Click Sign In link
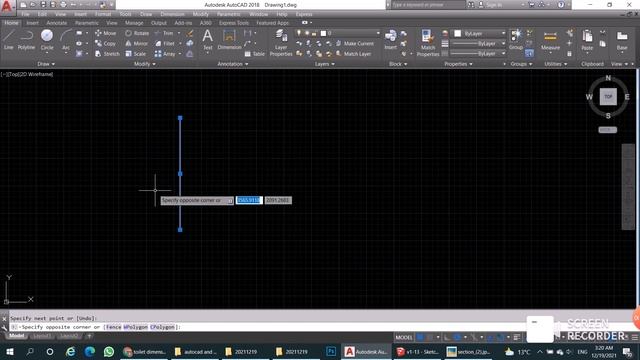The width and height of the screenshot is (640, 360). tap(490, 5)
